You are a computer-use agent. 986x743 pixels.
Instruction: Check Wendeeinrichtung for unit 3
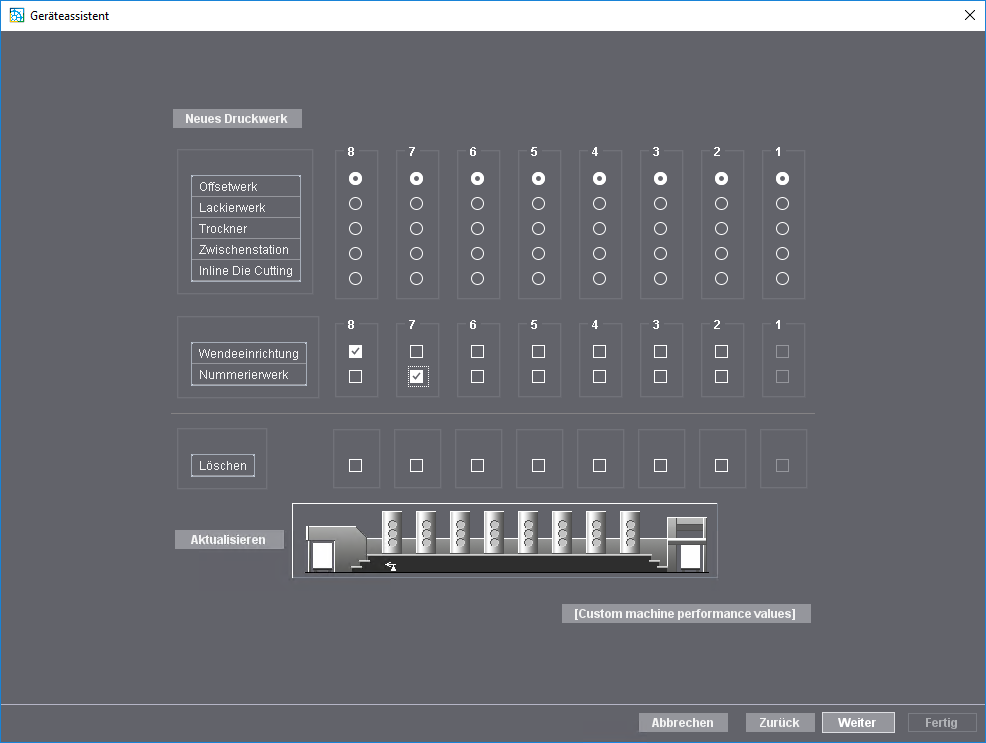pyautogui.click(x=660, y=351)
